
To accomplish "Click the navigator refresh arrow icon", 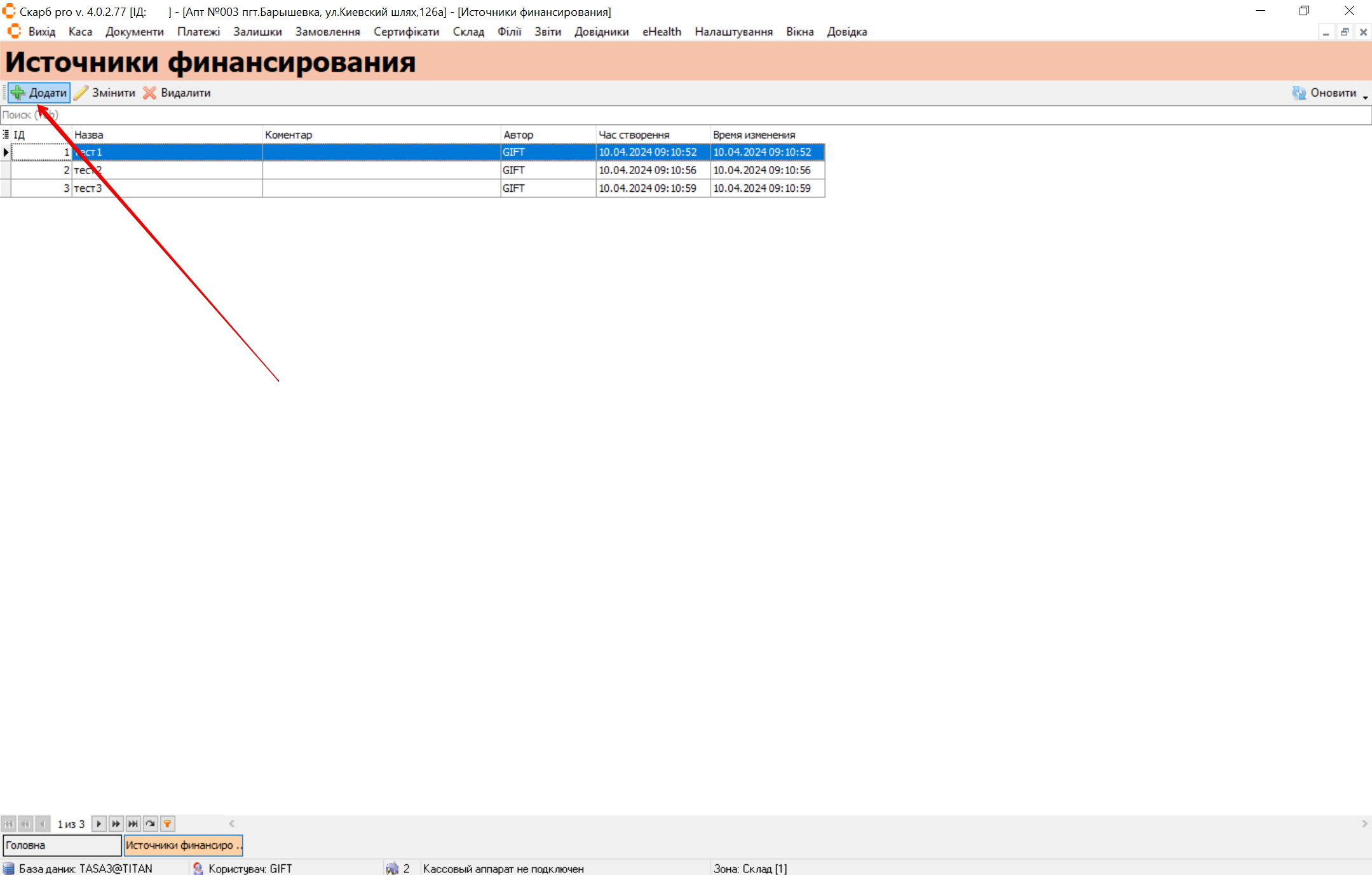I will pos(151,824).
